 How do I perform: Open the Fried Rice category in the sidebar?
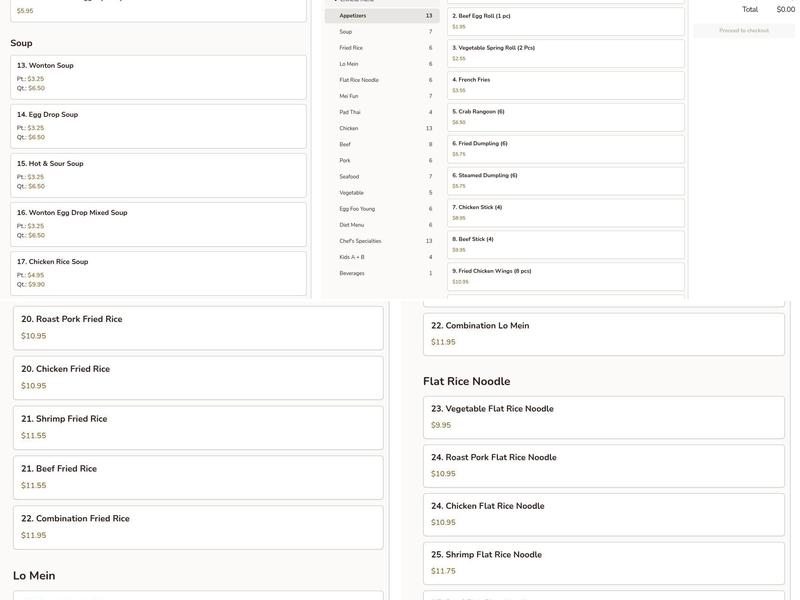pyautogui.click(x=382, y=48)
